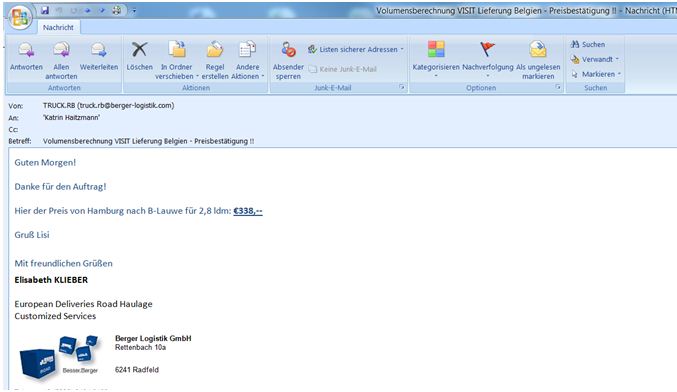Click recipient 'Katrin Haitzmann' in An field
The width and height of the screenshot is (677, 392).
[71, 117]
